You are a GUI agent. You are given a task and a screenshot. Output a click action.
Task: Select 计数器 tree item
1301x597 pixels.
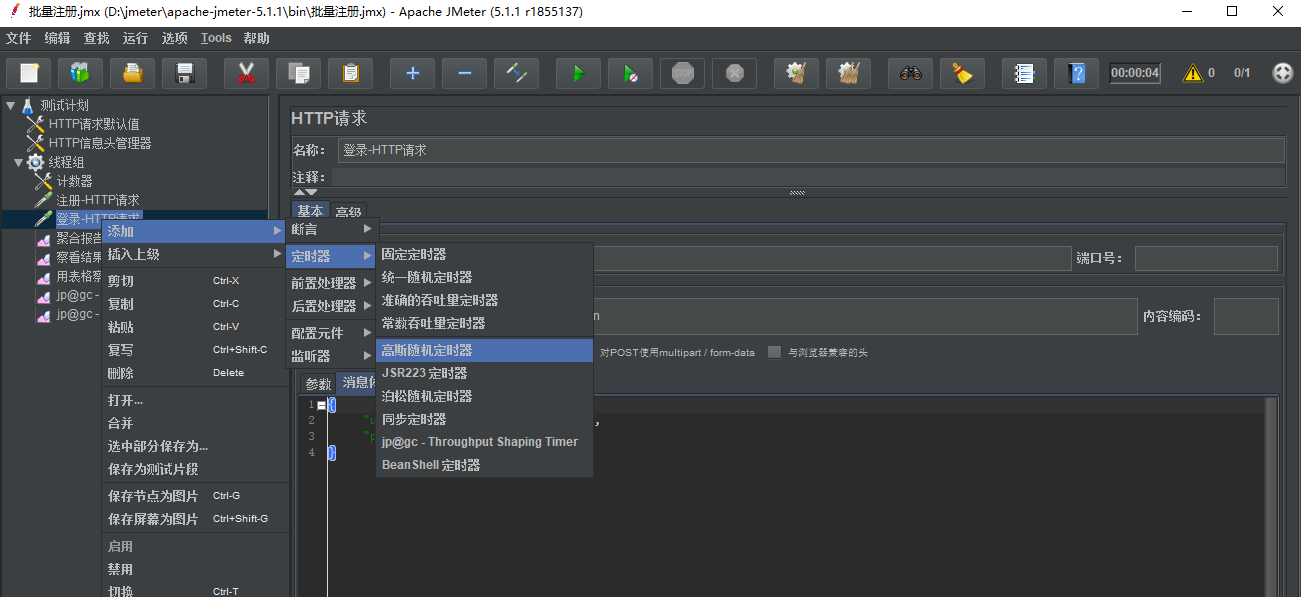tap(74, 181)
